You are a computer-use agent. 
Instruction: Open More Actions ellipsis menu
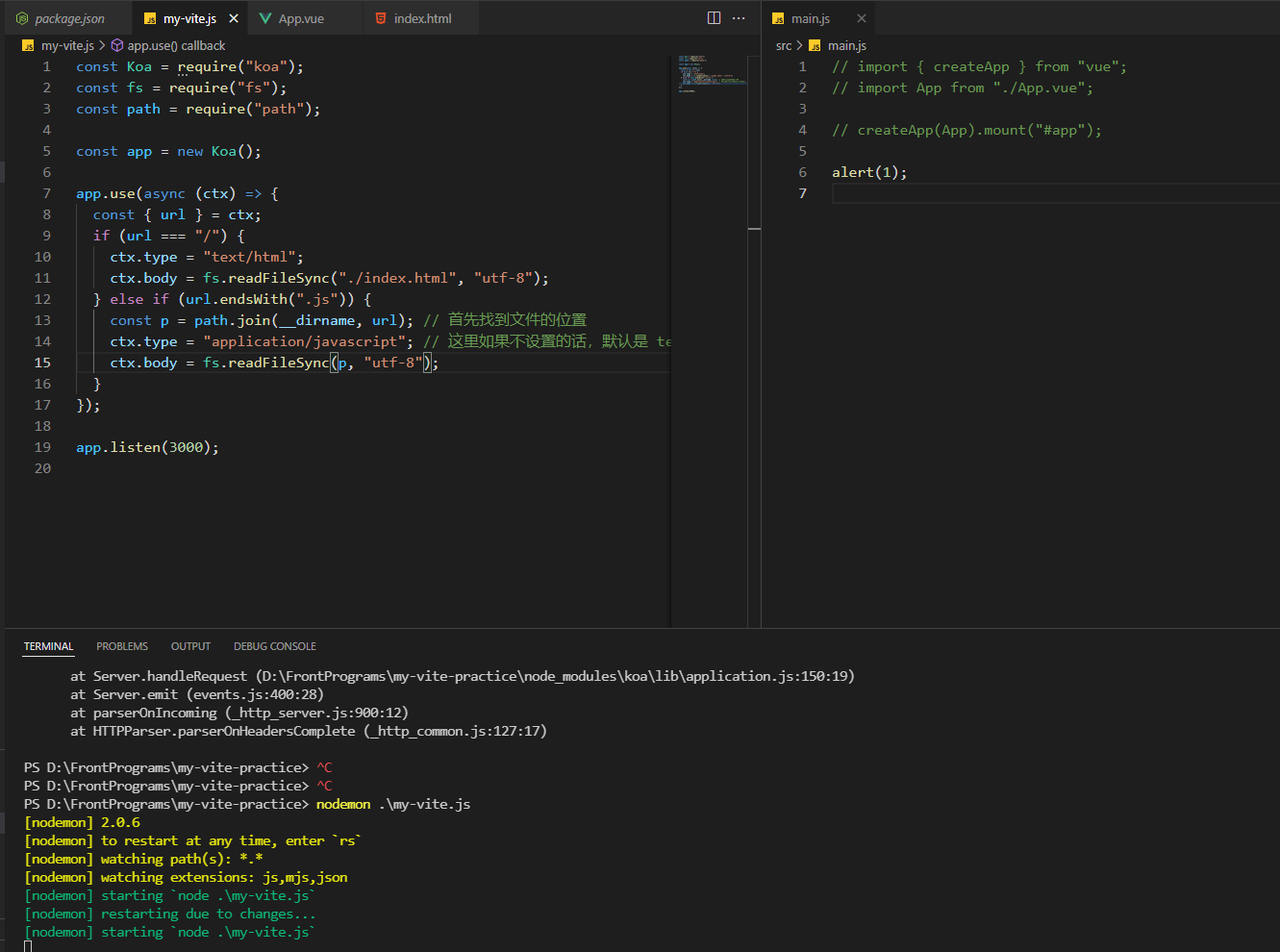coord(739,18)
